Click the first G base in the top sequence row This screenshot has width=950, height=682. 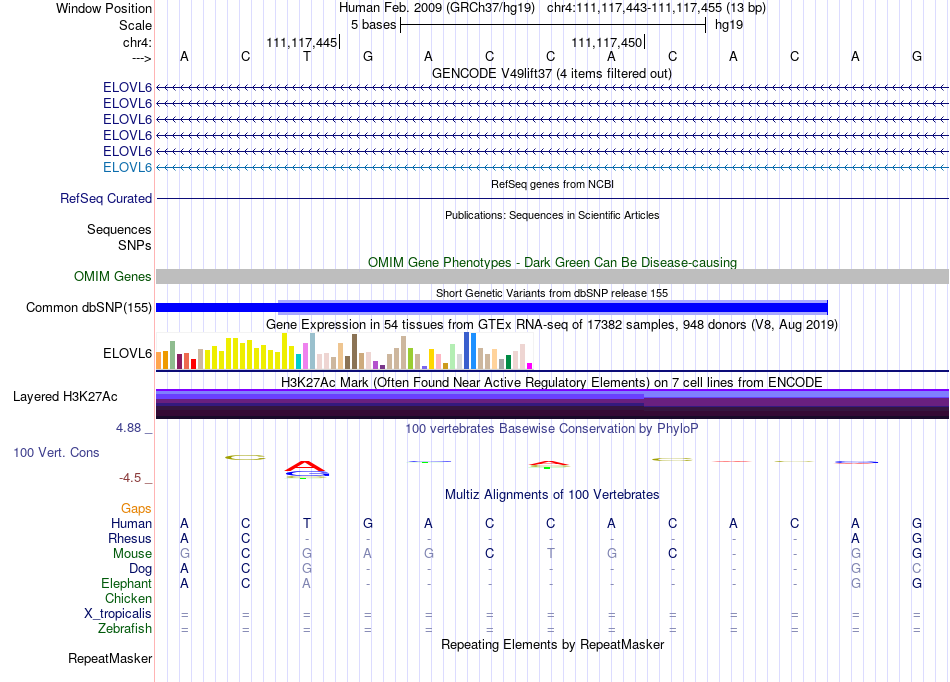[368, 56]
